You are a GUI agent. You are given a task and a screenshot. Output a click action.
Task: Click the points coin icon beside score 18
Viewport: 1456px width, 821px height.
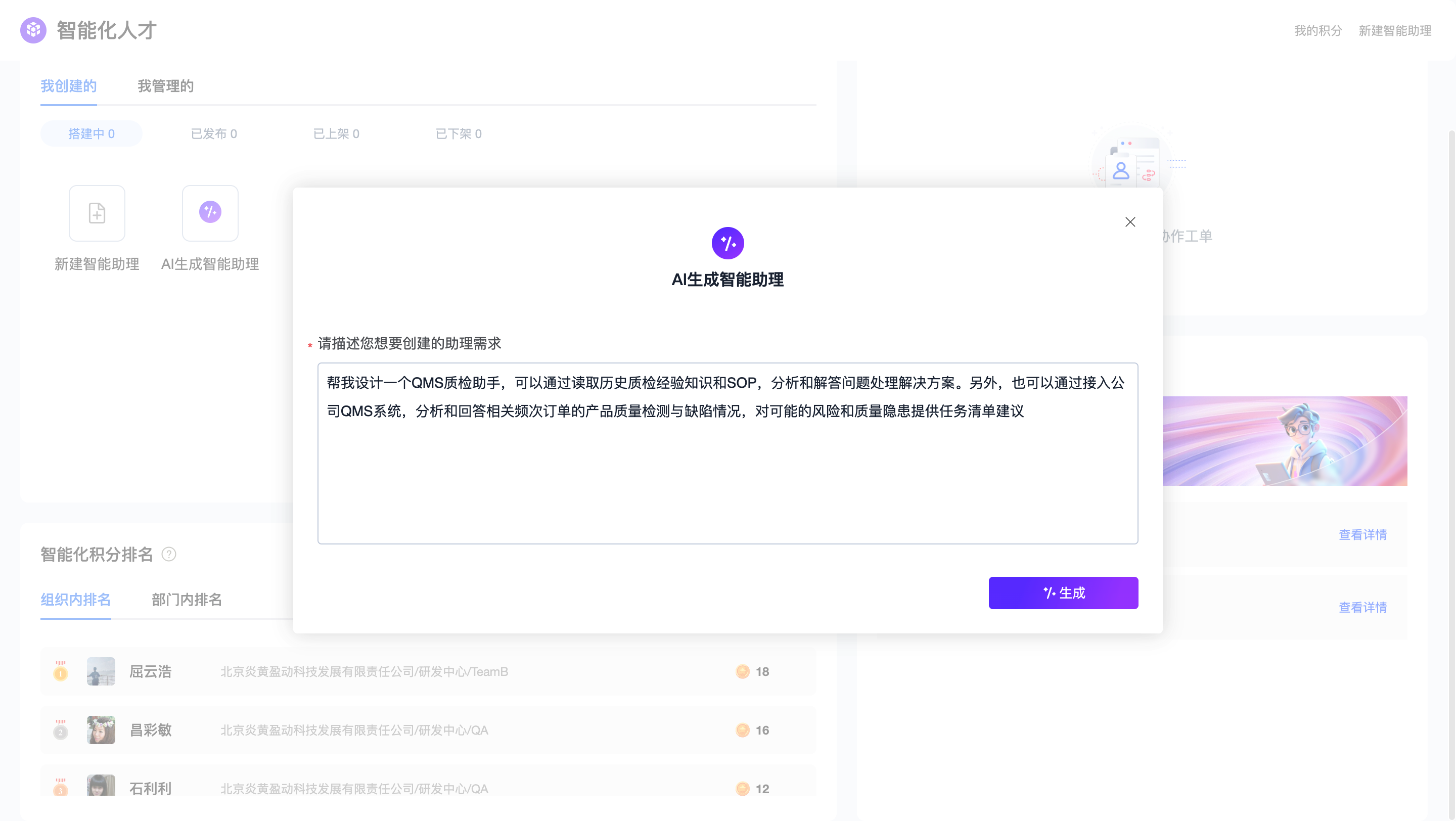[x=743, y=671]
